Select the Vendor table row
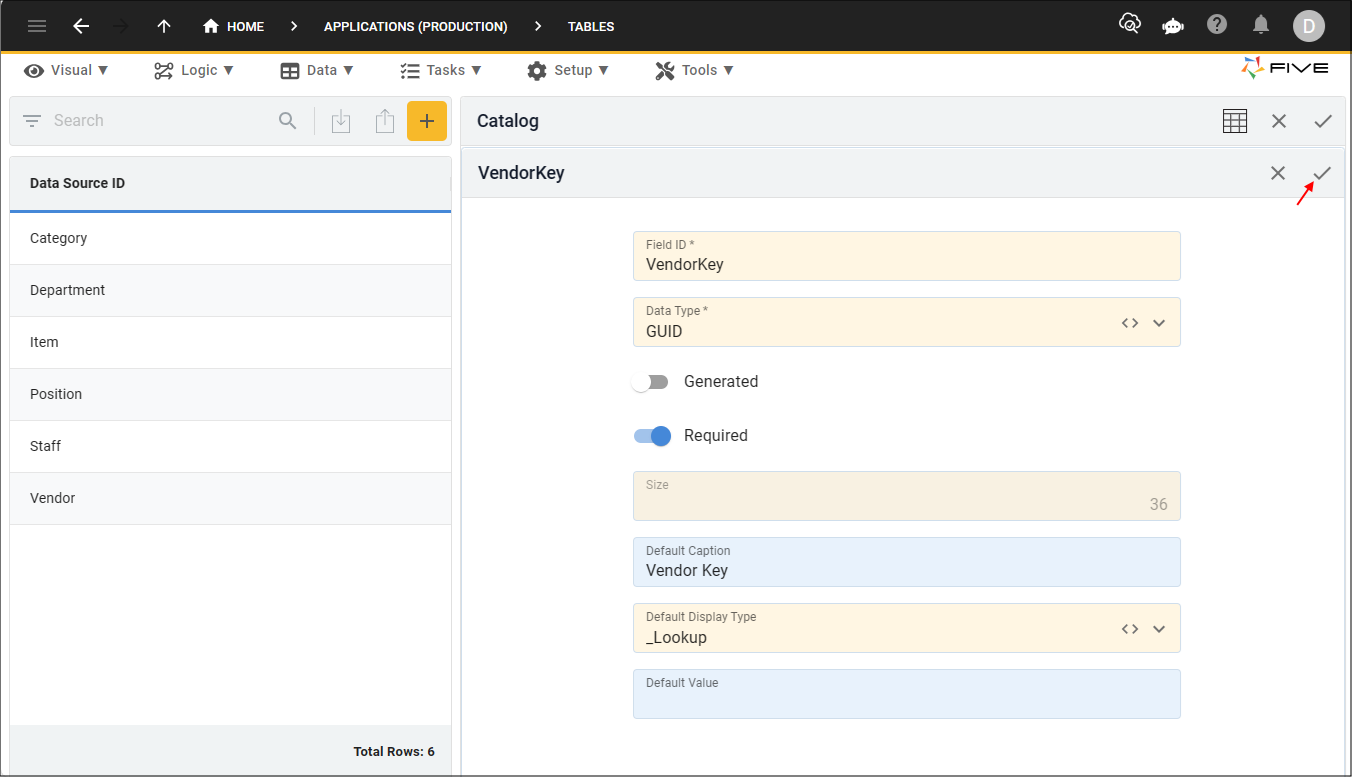This screenshot has width=1352, height=777. pos(230,498)
